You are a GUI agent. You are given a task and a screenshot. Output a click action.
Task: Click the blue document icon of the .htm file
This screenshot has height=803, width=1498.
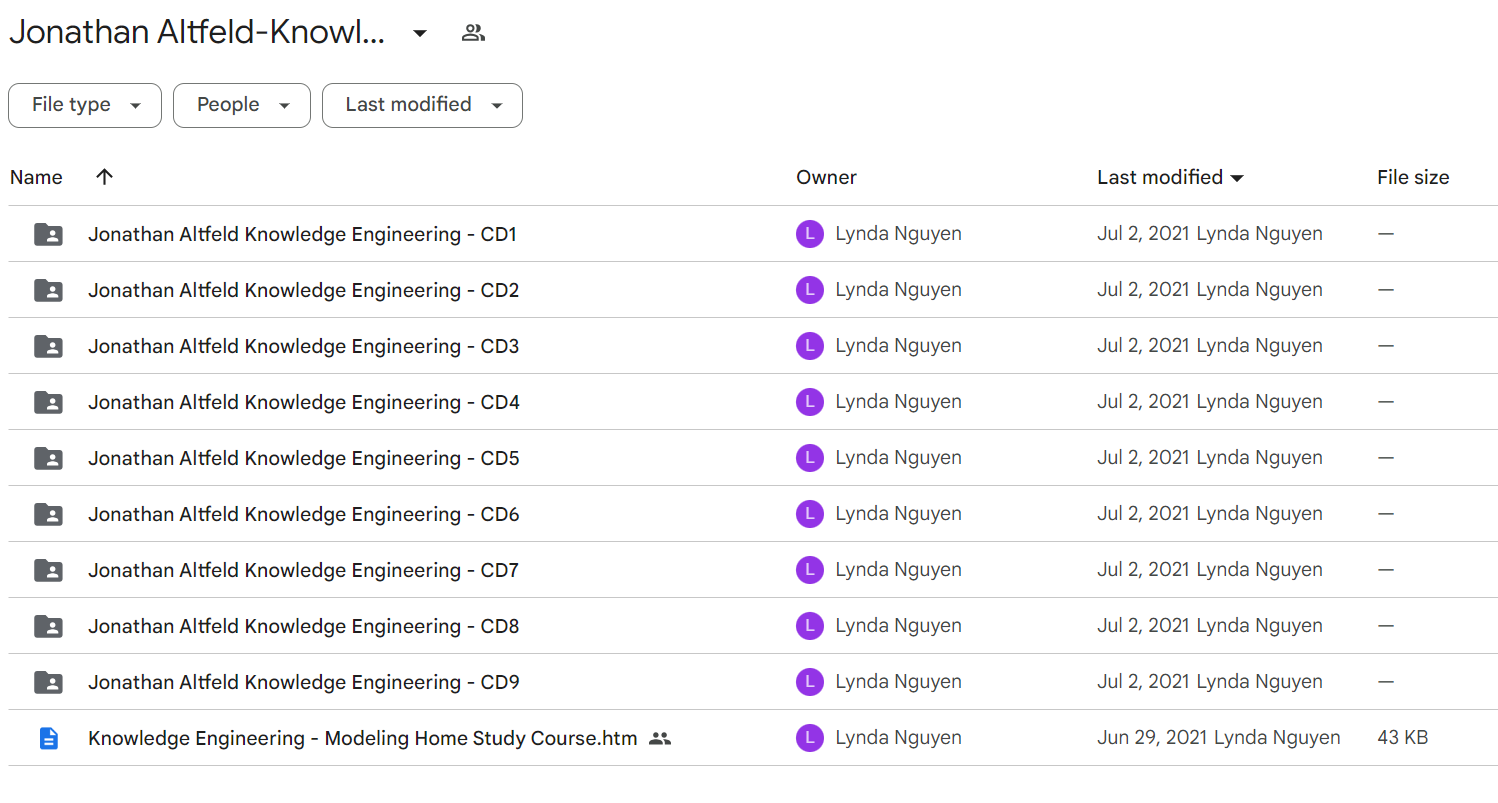pyautogui.click(x=48, y=739)
